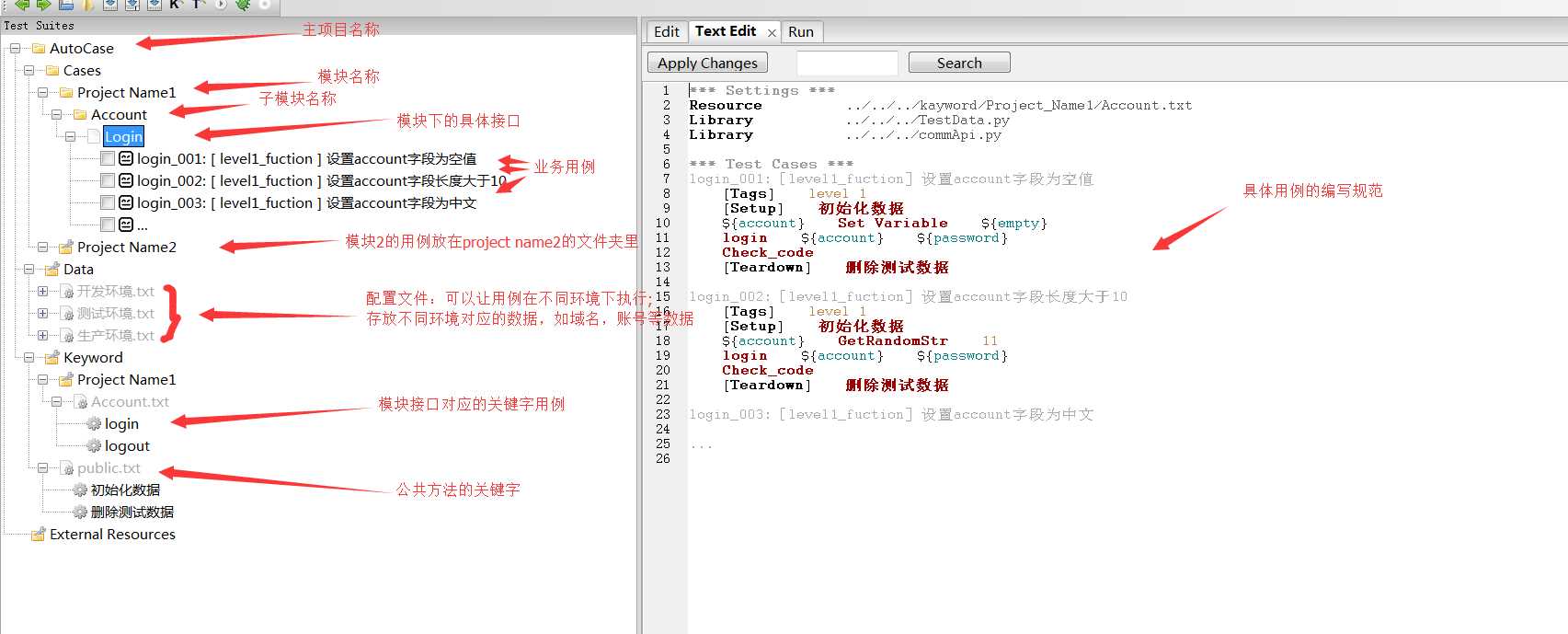Tick the checkbox for login_002 test
This screenshot has width=1568, height=634.
click(x=108, y=180)
